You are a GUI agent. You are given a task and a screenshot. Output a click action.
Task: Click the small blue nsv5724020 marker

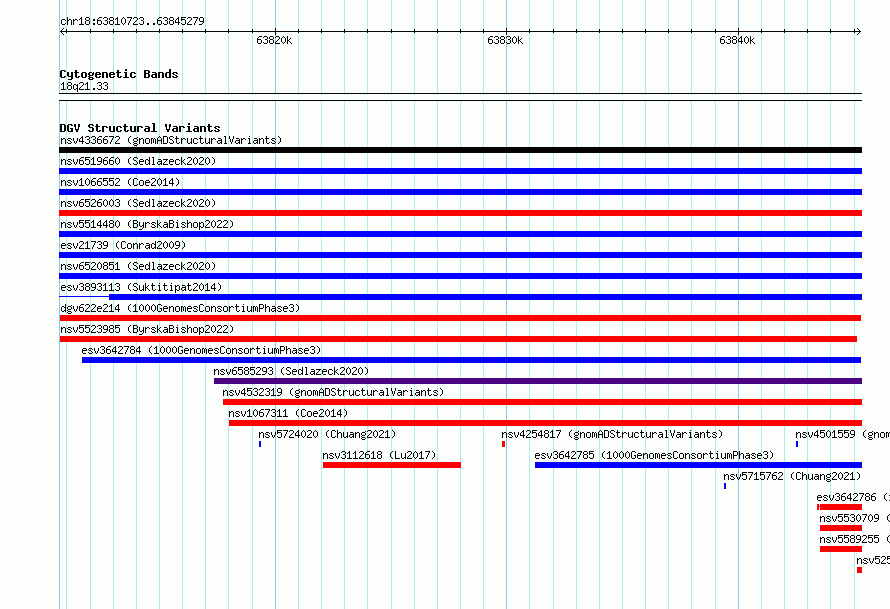[260, 444]
